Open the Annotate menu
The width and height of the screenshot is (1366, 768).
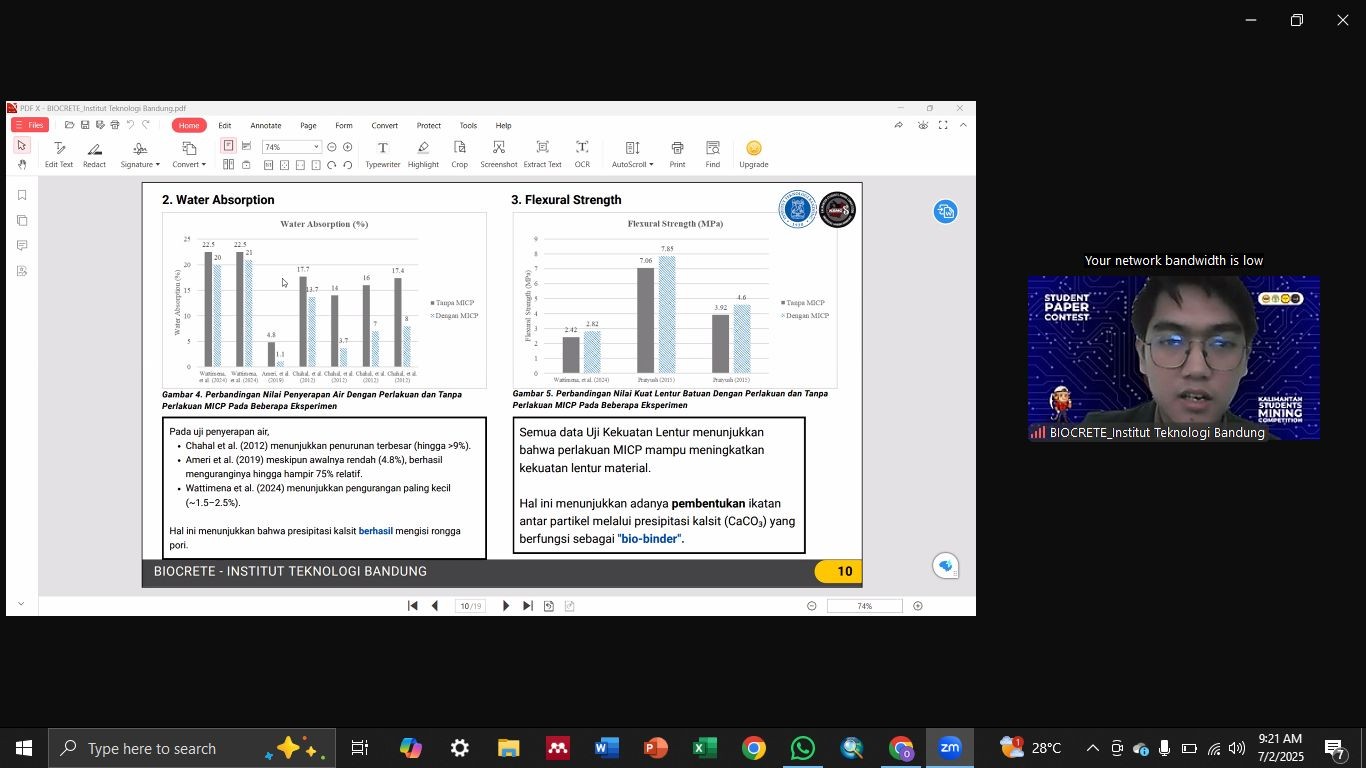click(265, 126)
